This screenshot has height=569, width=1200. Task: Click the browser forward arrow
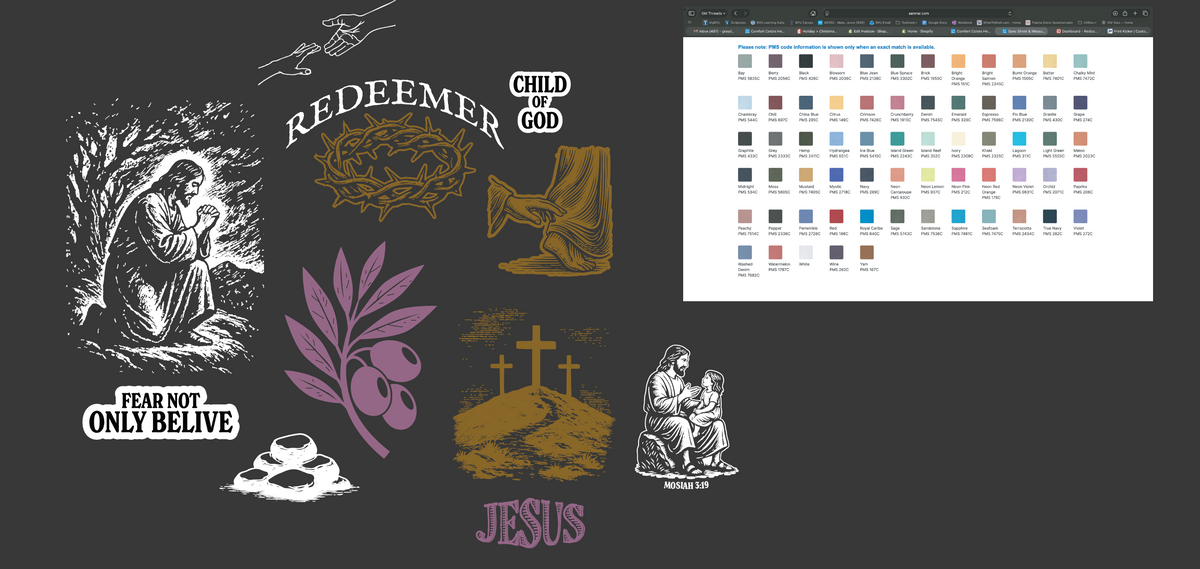[746, 13]
